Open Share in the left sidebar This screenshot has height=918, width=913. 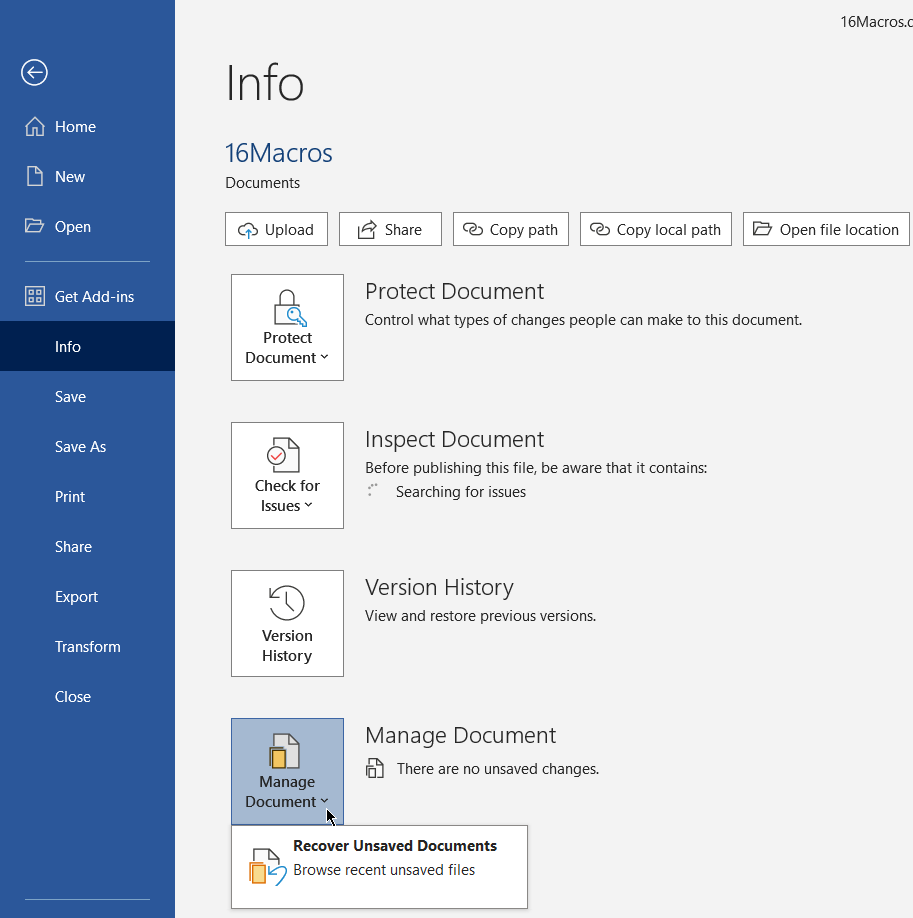(x=87, y=546)
